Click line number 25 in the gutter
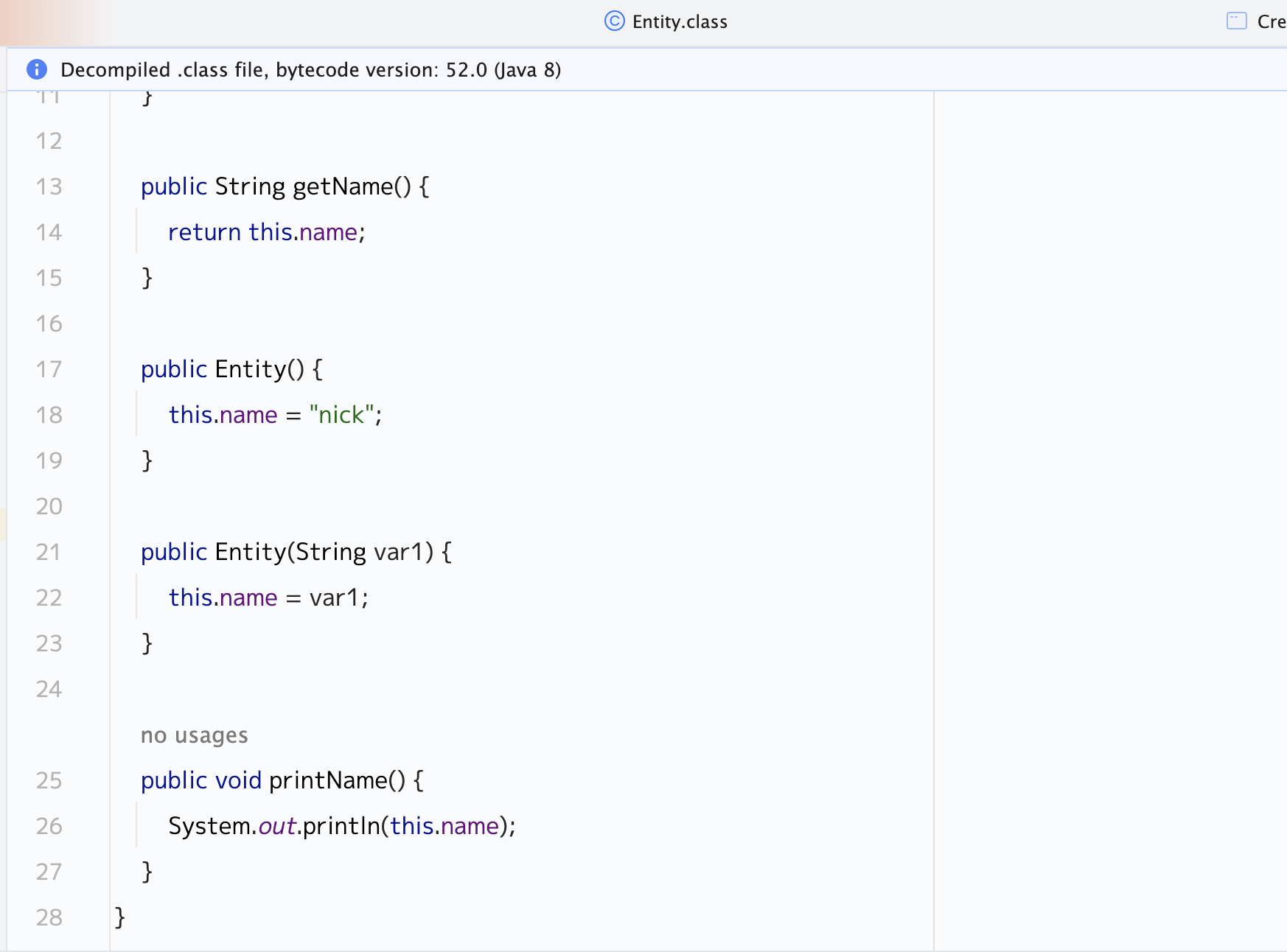The height and width of the screenshot is (952, 1287). [x=49, y=780]
